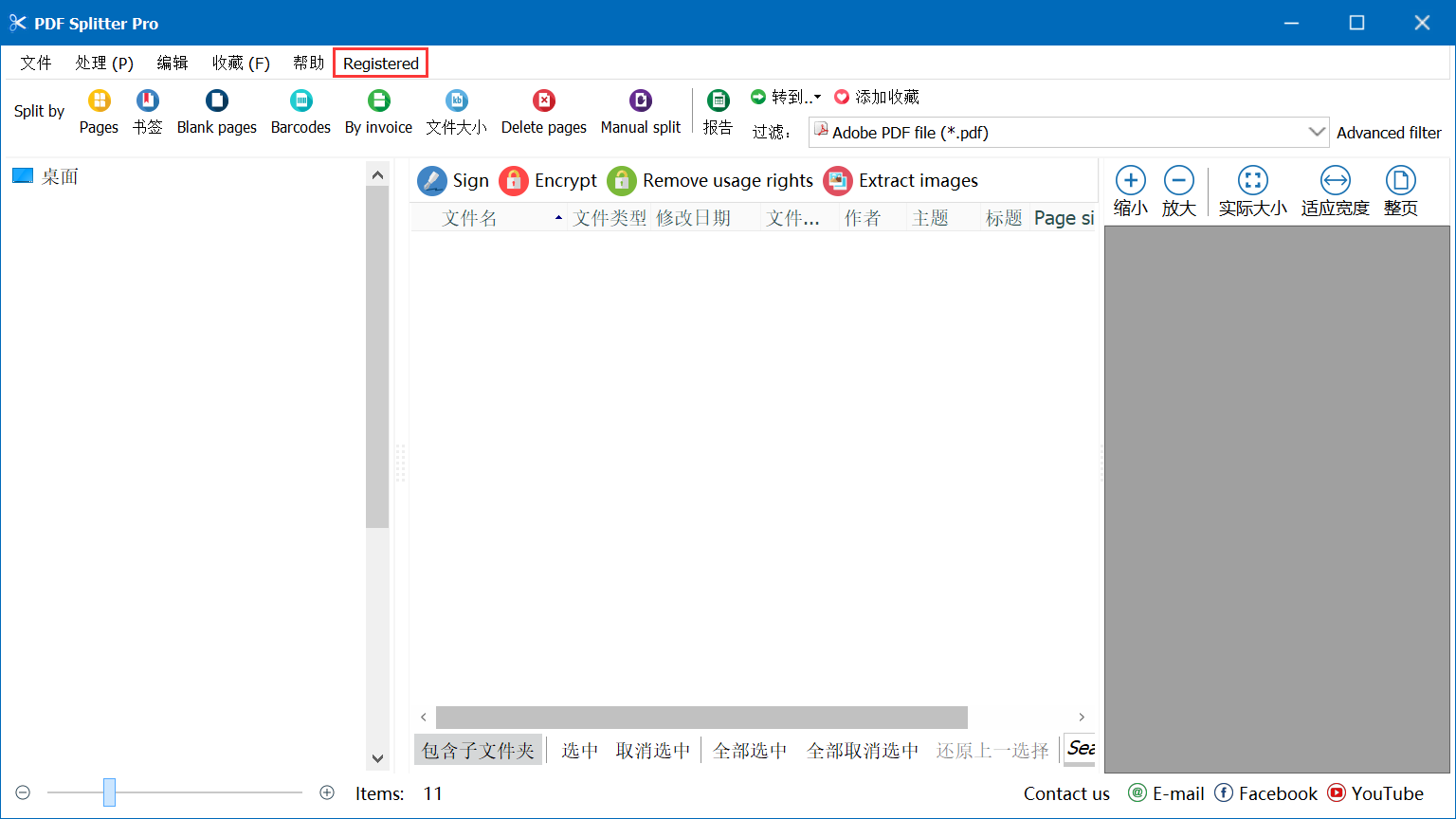The height and width of the screenshot is (819, 1456).
Task: Click the Sign pen icon
Action: click(432, 181)
